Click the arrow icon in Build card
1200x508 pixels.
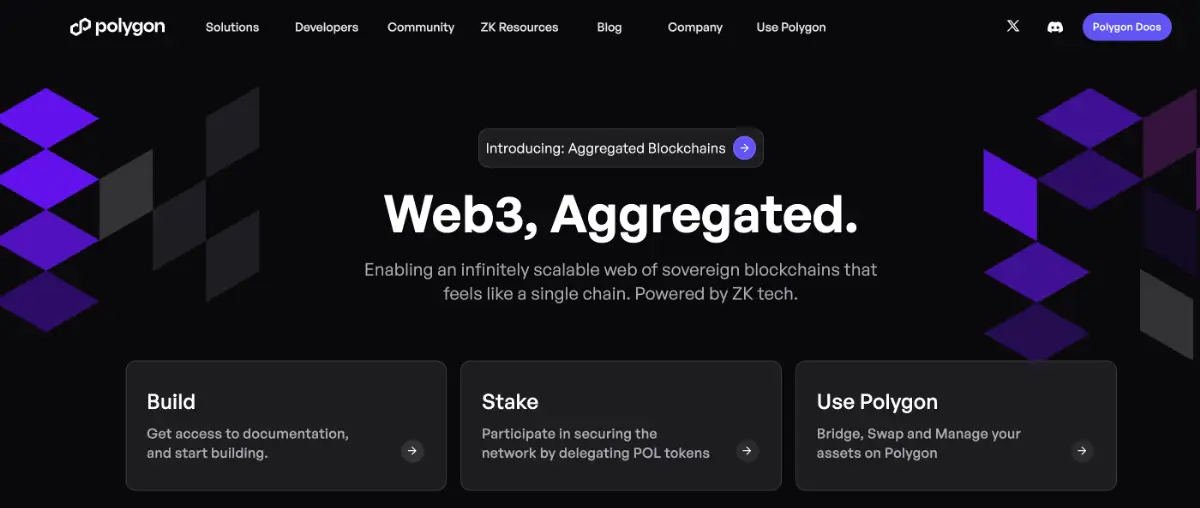click(412, 451)
